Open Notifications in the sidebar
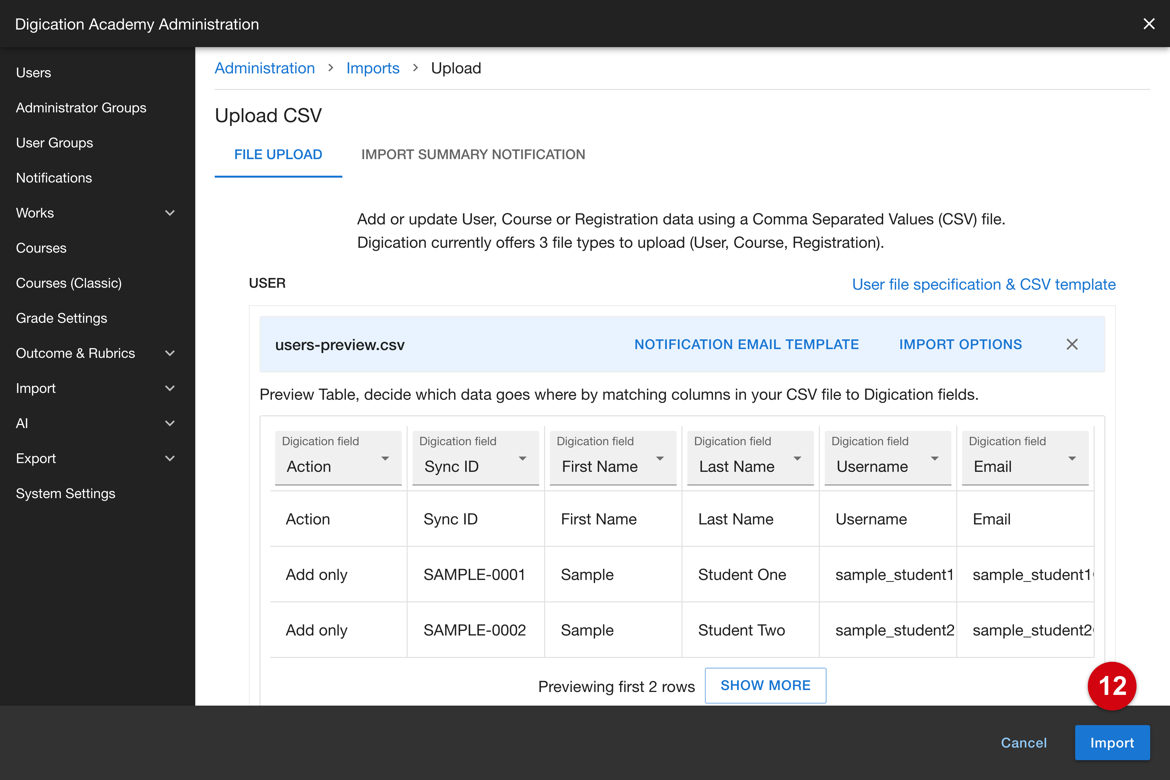This screenshot has height=780, width=1170. coord(54,178)
